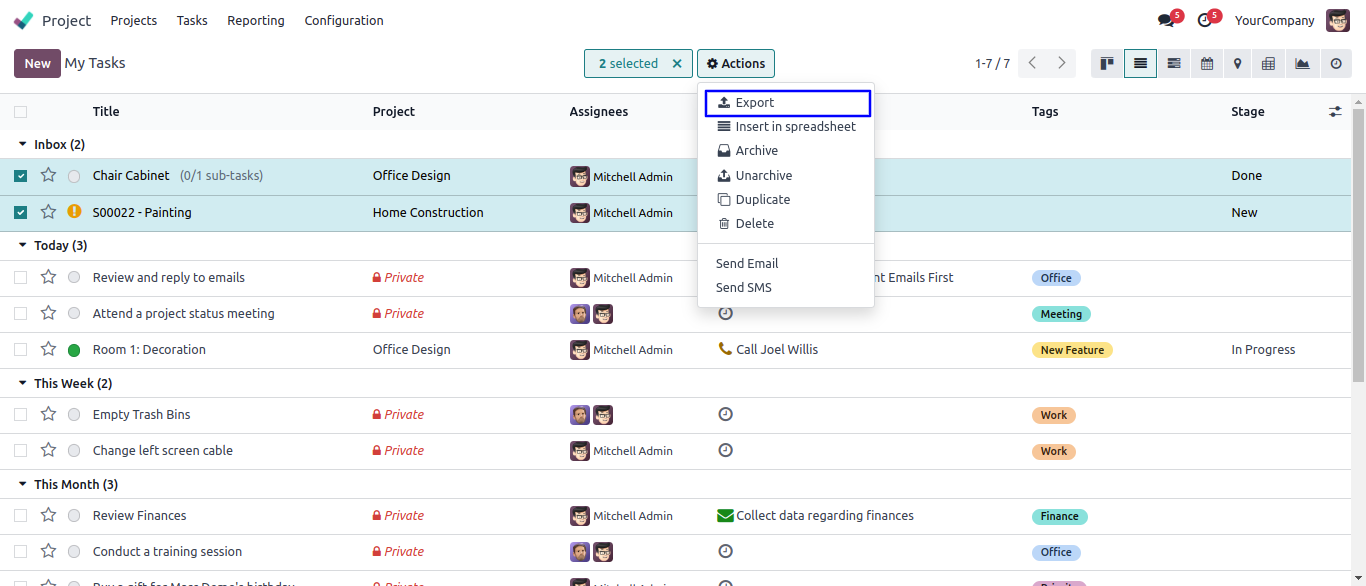Screen dimensions: 1366x586
Task: Click the New task button
Action: 37,64
